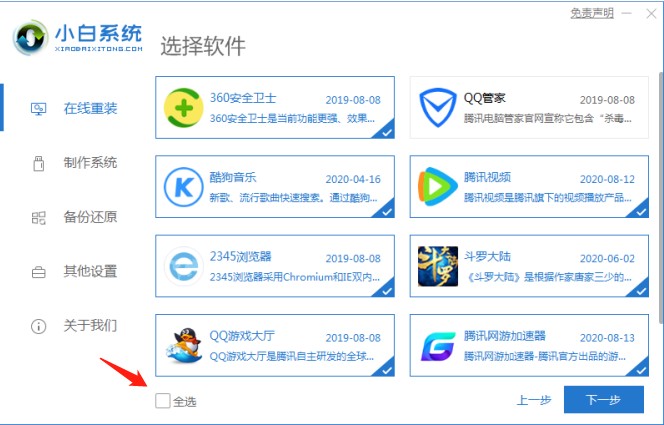
Task: Click the QQ管家 blue shield icon
Action: coord(438,108)
